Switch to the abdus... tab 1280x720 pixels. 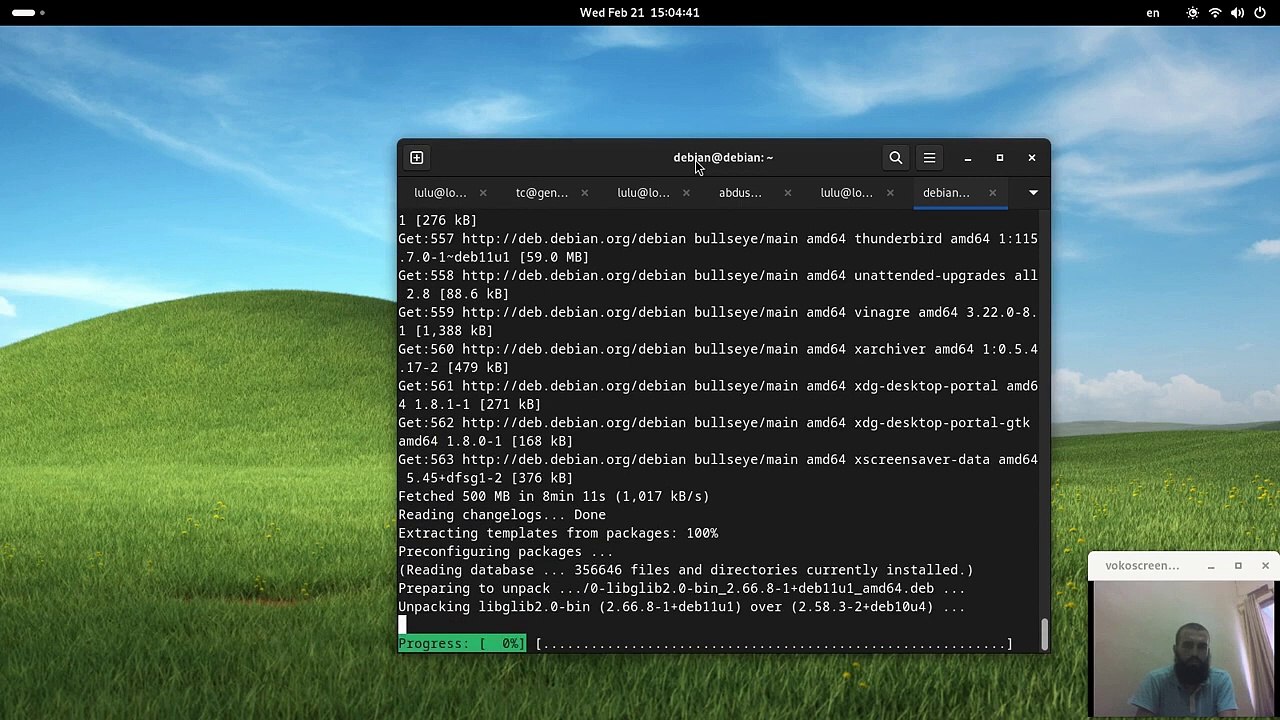pyautogui.click(x=740, y=193)
